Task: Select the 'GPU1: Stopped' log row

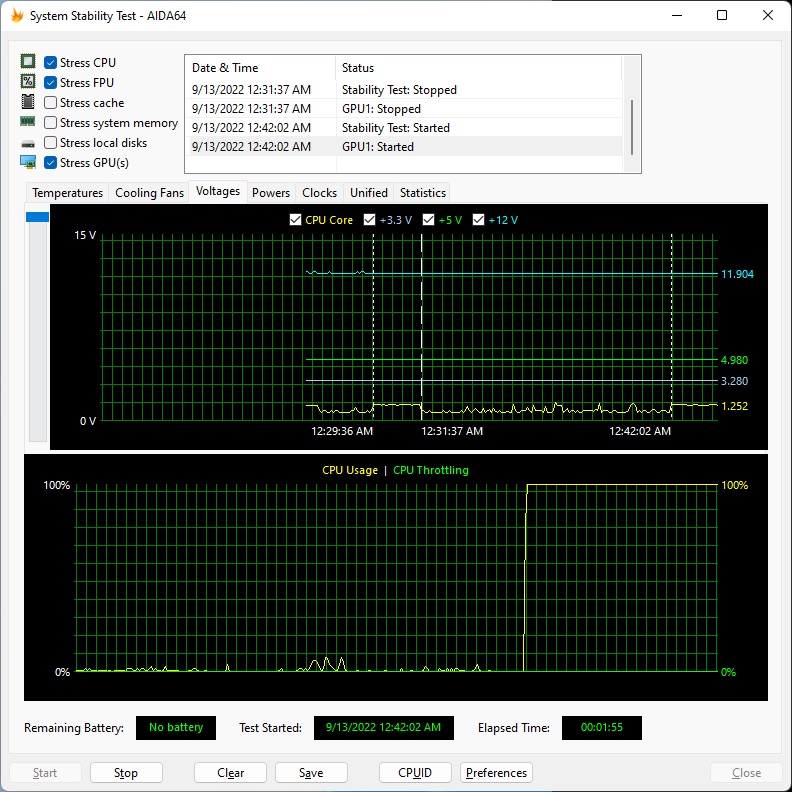Action: pyautogui.click(x=404, y=109)
